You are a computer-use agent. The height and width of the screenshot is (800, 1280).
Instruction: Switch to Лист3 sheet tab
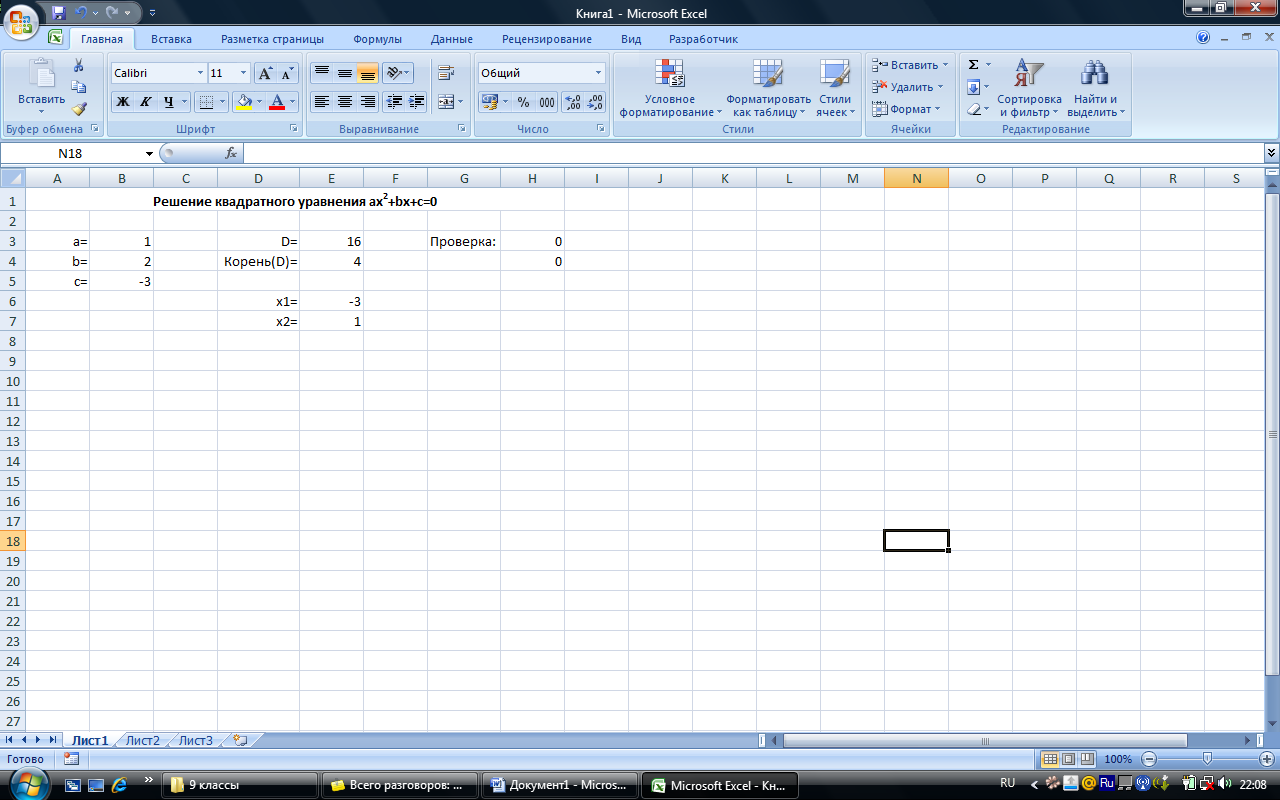(196, 740)
